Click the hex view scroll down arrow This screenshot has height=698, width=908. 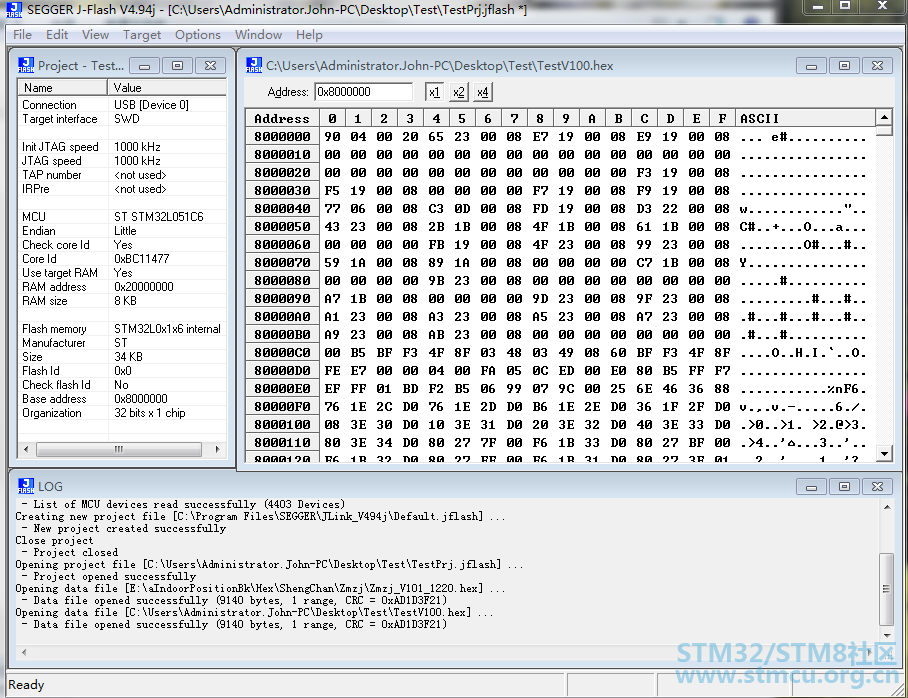[x=884, y=454]
